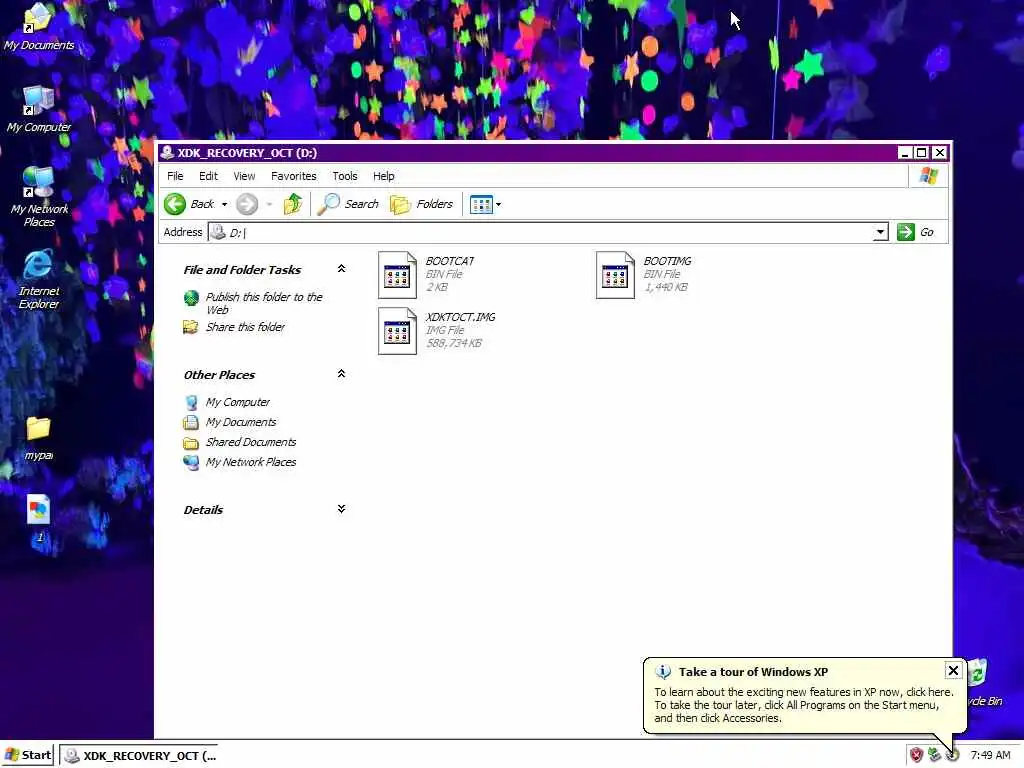This screenshot has height=768, width=1024.
Task: Click the XDK_RECOVERY_OCT (D:) title bar
Action: pyautogui.click(x=528, y=153)
